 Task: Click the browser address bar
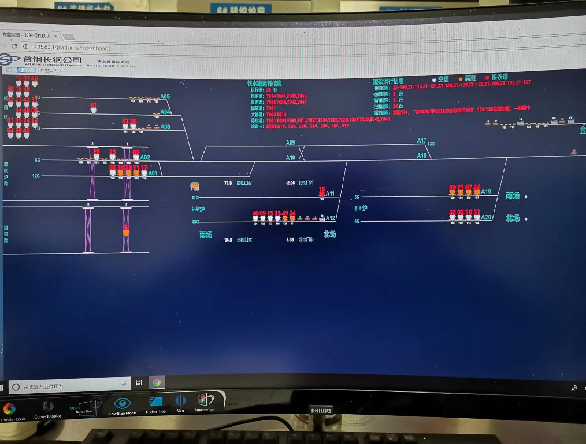[75, 47]
